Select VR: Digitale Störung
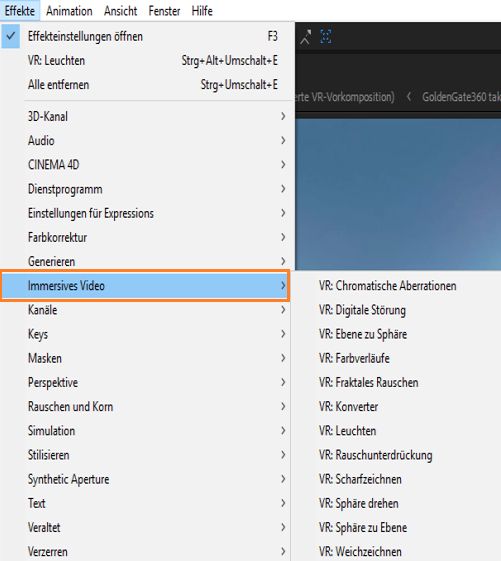The image size is (501, 561). [362, 310]
